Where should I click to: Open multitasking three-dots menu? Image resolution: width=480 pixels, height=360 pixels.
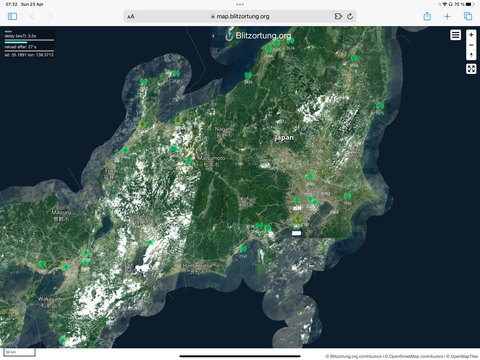(240, 4)
